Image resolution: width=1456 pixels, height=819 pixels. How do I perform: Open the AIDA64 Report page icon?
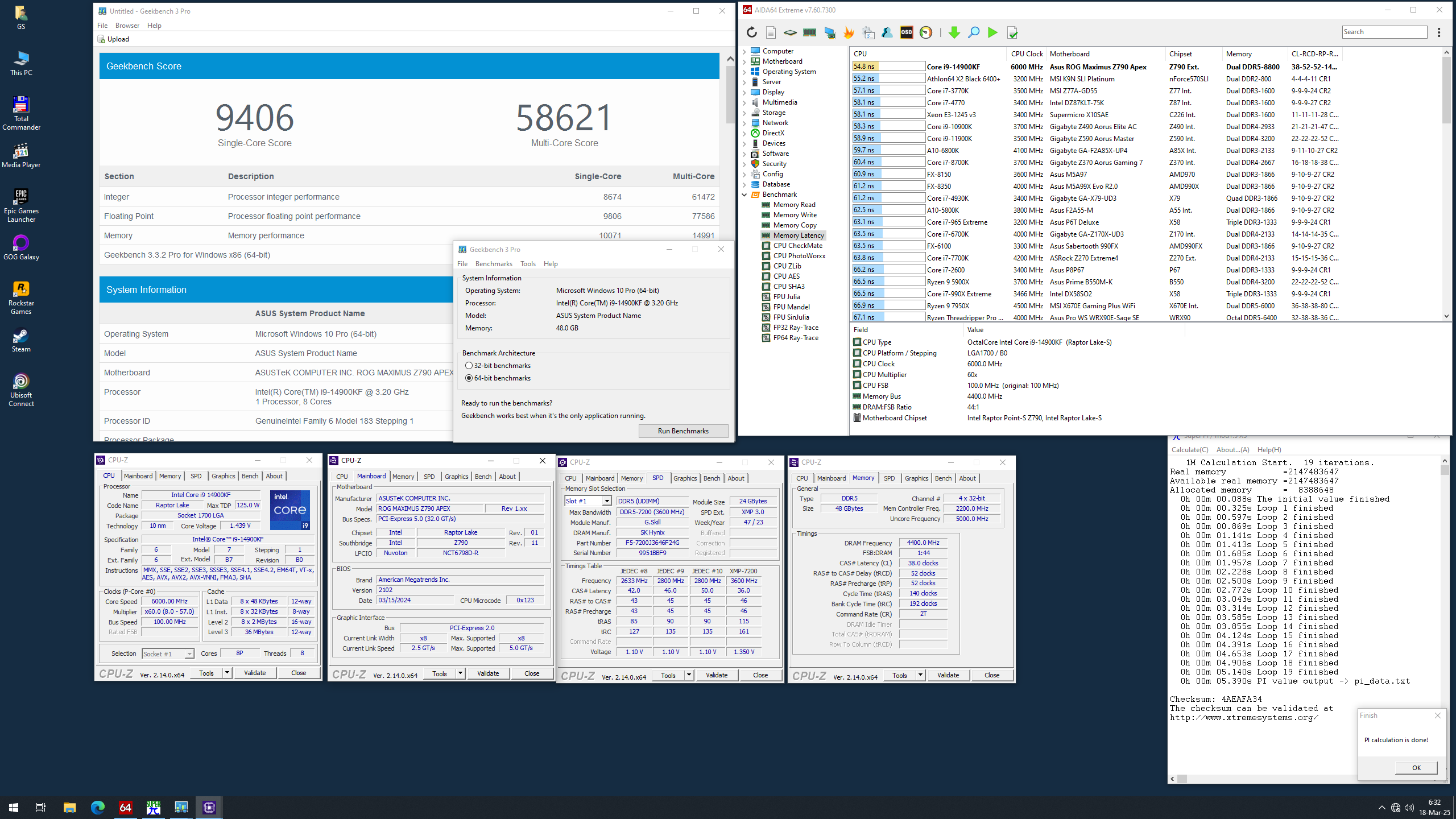(x=771, y=32)
